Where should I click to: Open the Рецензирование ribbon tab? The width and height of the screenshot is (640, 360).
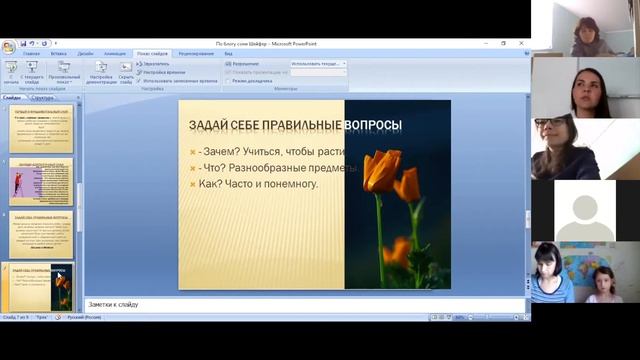[x=196, y=53]
